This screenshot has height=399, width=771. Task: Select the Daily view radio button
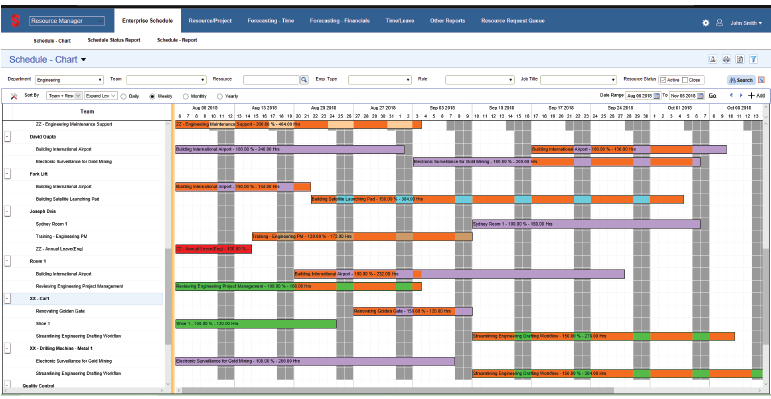123,96
